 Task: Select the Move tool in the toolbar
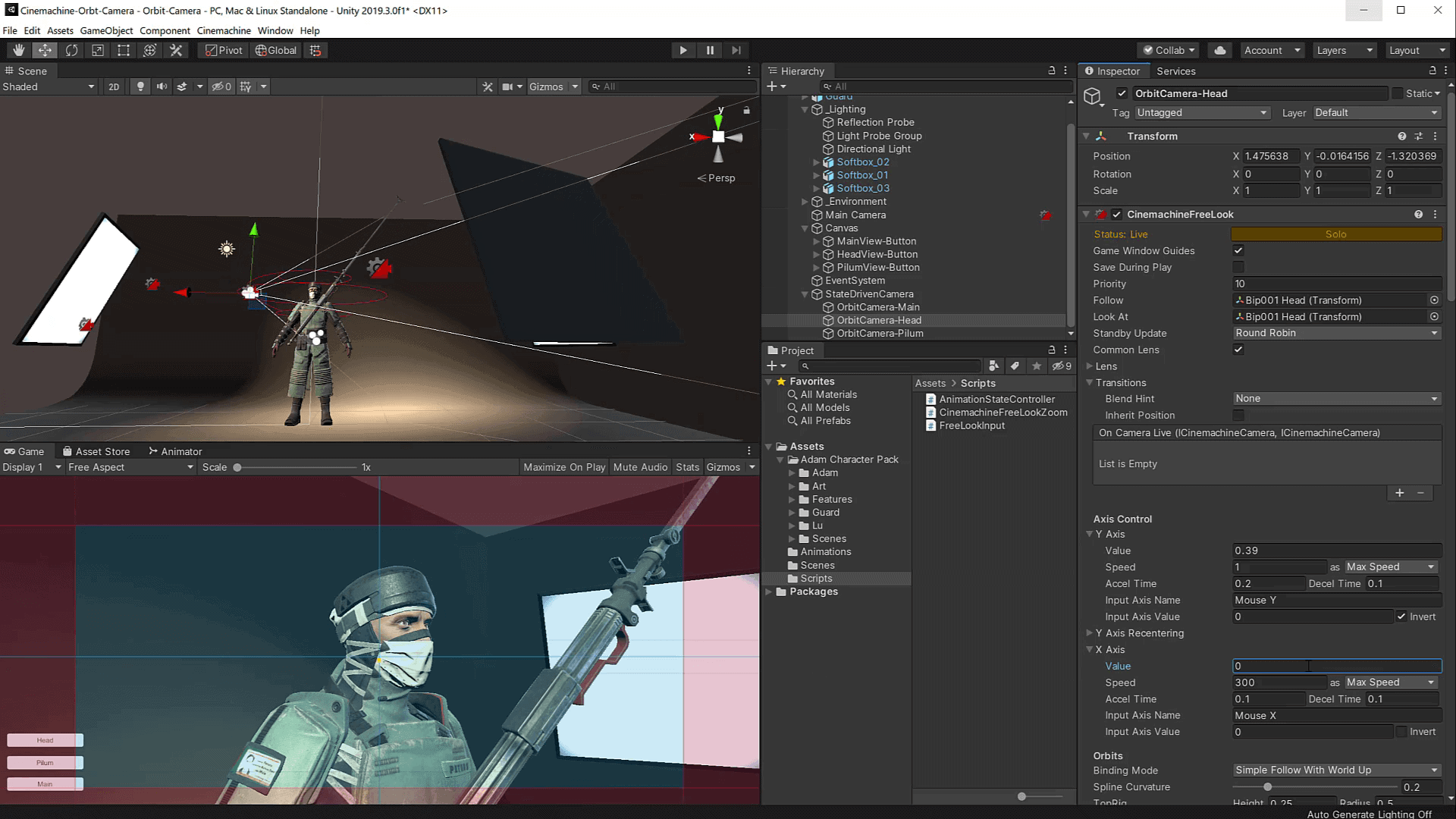[x=45, y=50]
